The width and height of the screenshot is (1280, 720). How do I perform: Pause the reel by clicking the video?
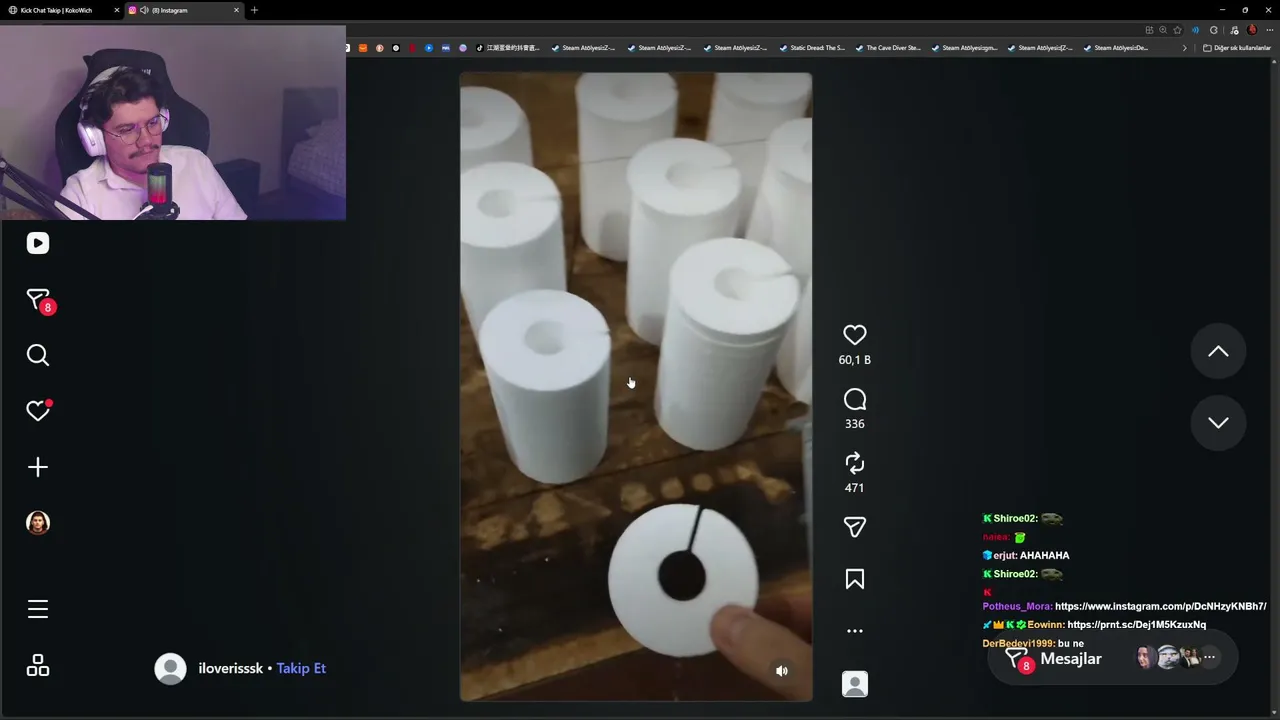[636, 387]
